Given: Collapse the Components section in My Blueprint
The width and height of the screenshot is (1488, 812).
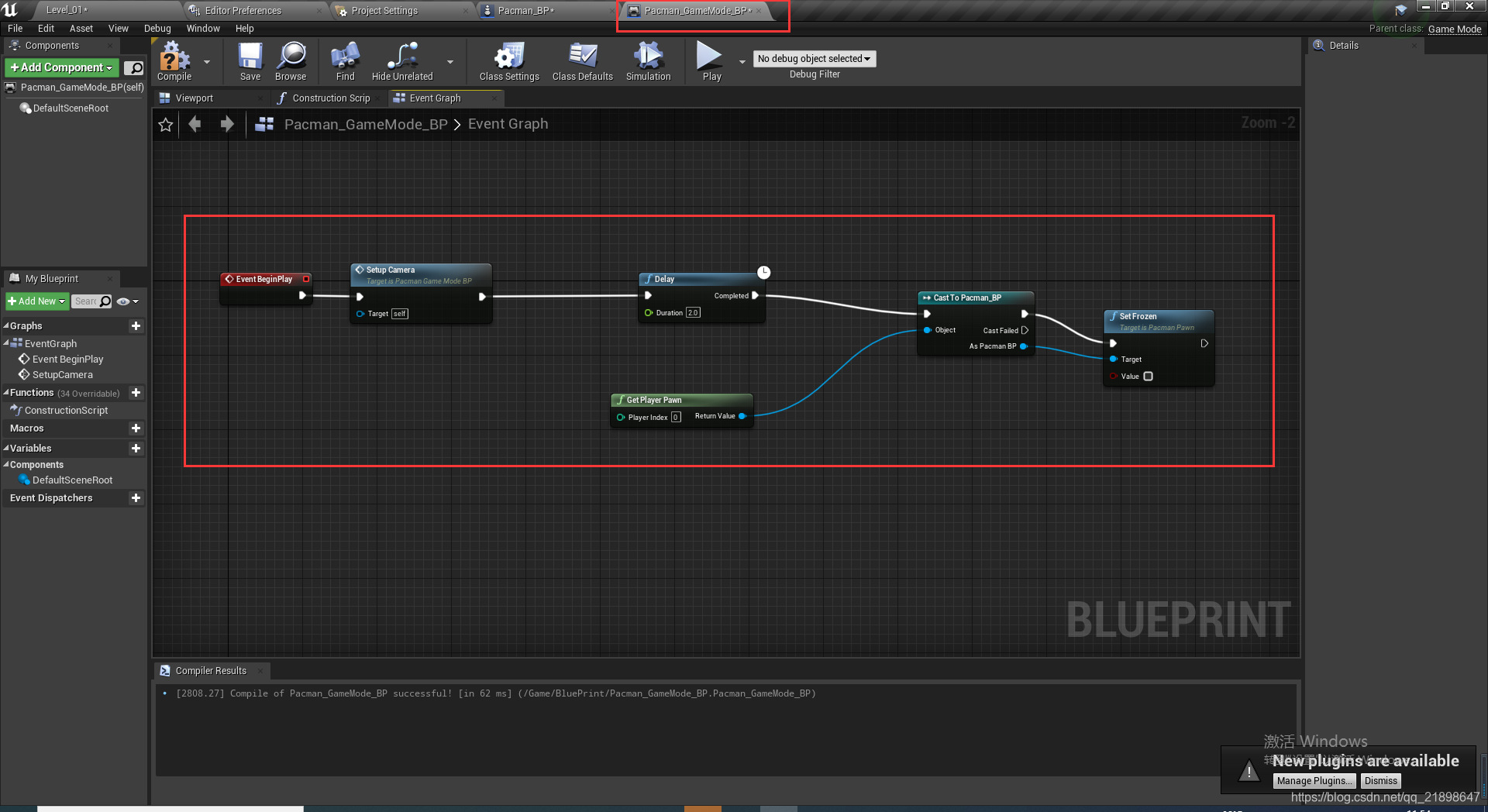Looking at the screenshot, I should [x=6, y=465].
